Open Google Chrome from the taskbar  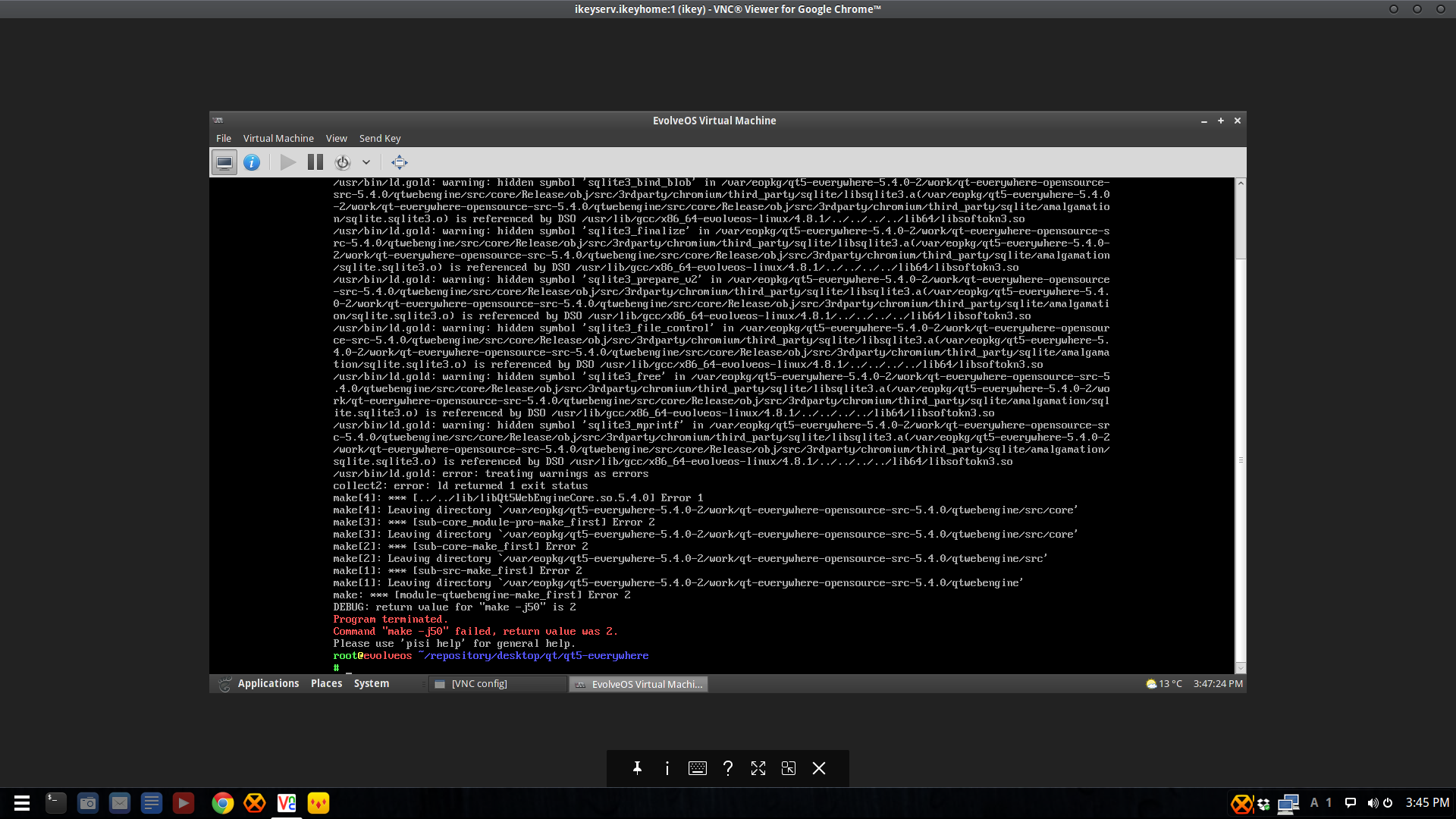point(223,803)
